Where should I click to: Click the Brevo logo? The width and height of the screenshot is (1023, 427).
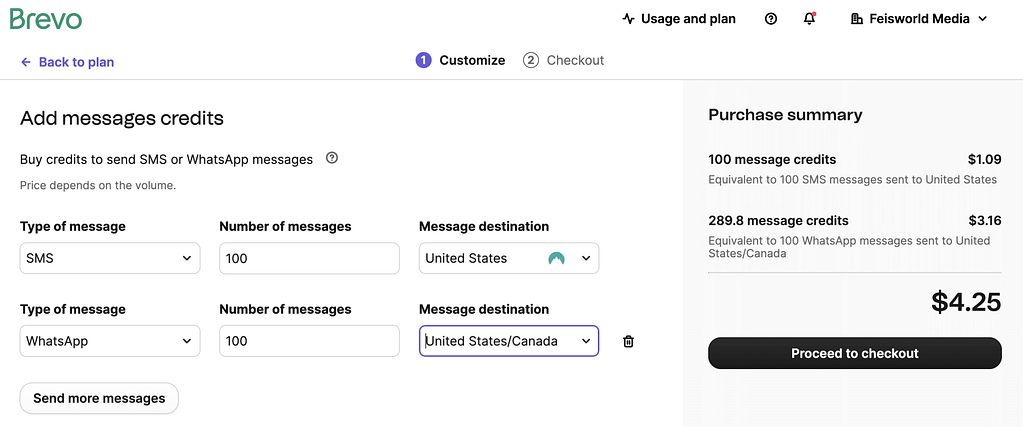[x=46, y=19]
